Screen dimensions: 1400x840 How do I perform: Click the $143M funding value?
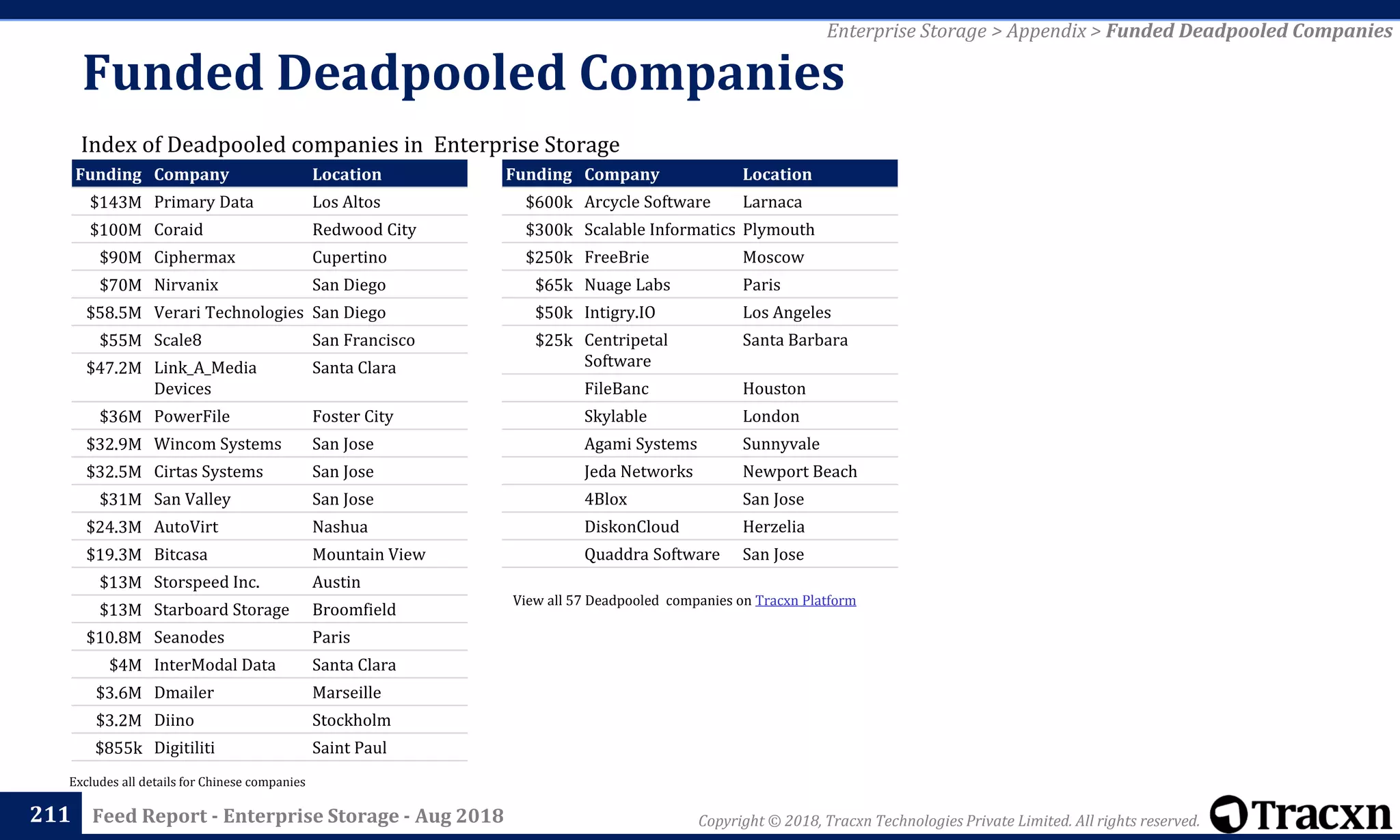pos(116,202)
